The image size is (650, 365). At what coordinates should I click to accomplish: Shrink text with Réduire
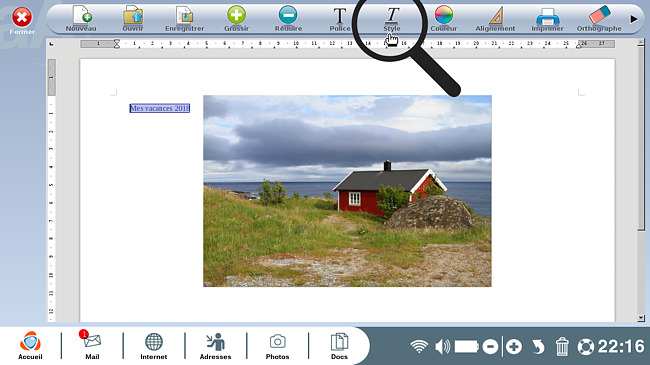pos(288,19)
